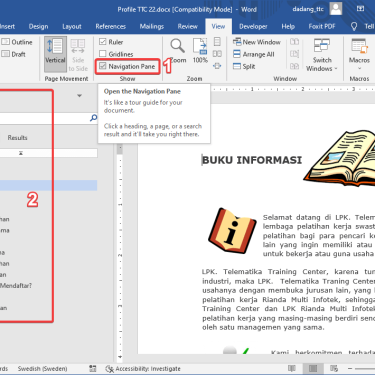Switch to Web Layout in status bar
Image resolution: width=375 pixels, height=375 pixels.
coord(334,368)
